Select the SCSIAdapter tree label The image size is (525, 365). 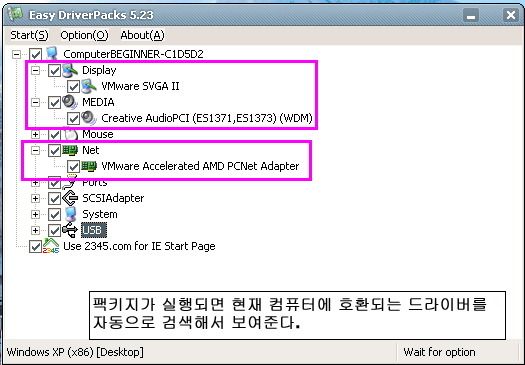[113, 198]
